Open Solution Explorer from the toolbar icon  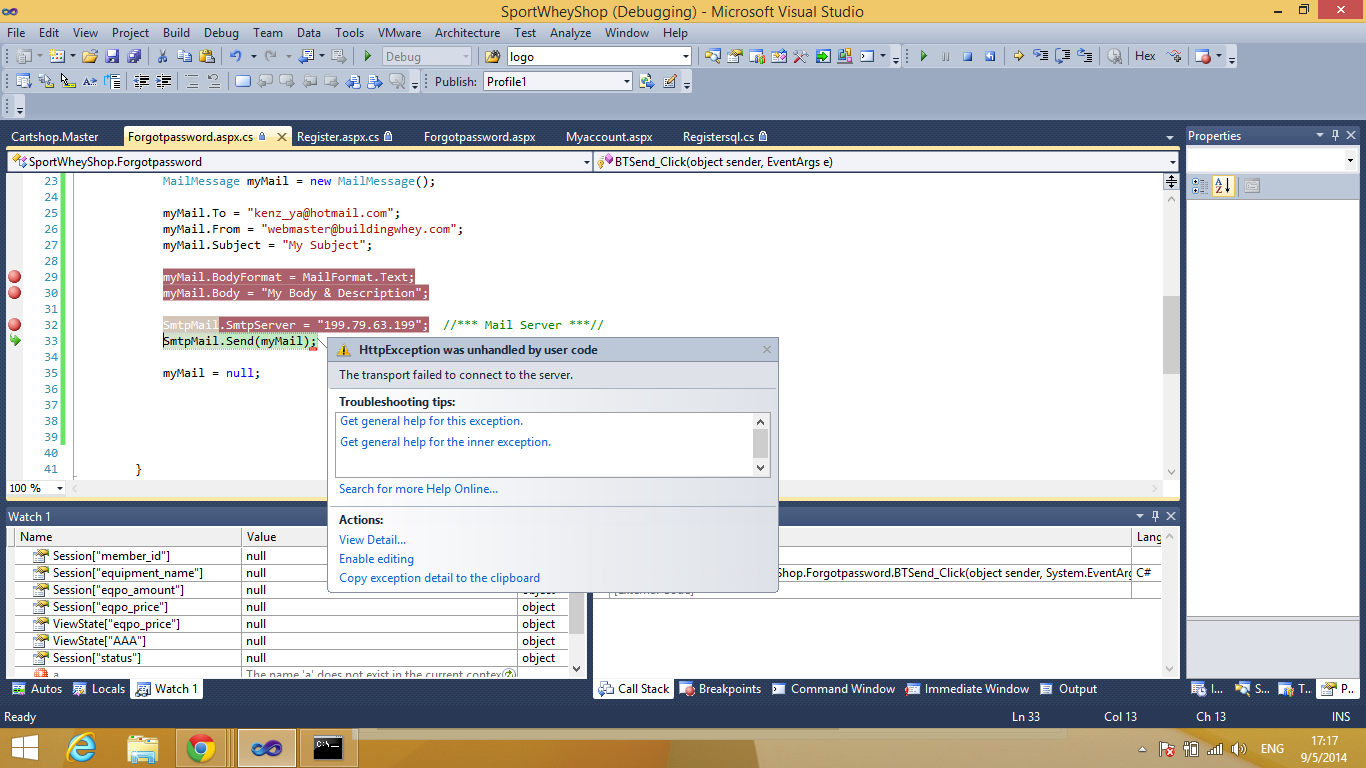713,57
